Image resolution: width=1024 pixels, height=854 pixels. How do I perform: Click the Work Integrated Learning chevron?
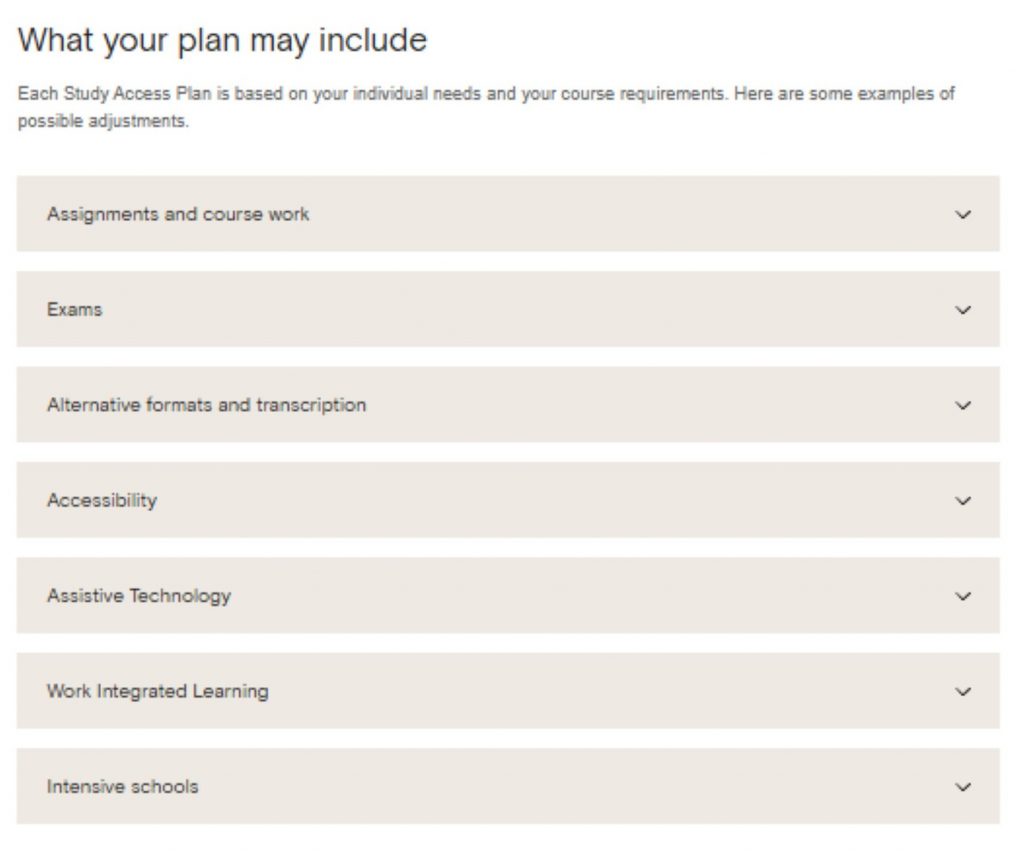[963, 691]
